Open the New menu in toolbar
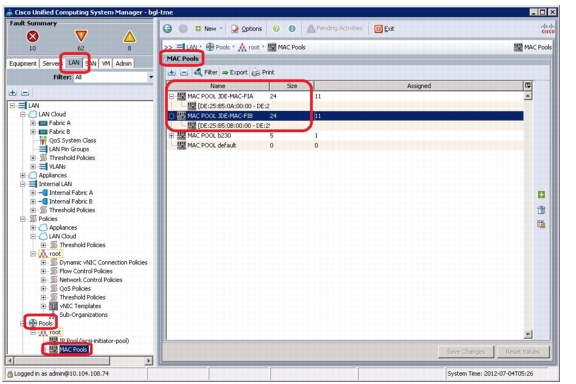The width and height of the screenshot is (576, 384). [x=209, y=28]
